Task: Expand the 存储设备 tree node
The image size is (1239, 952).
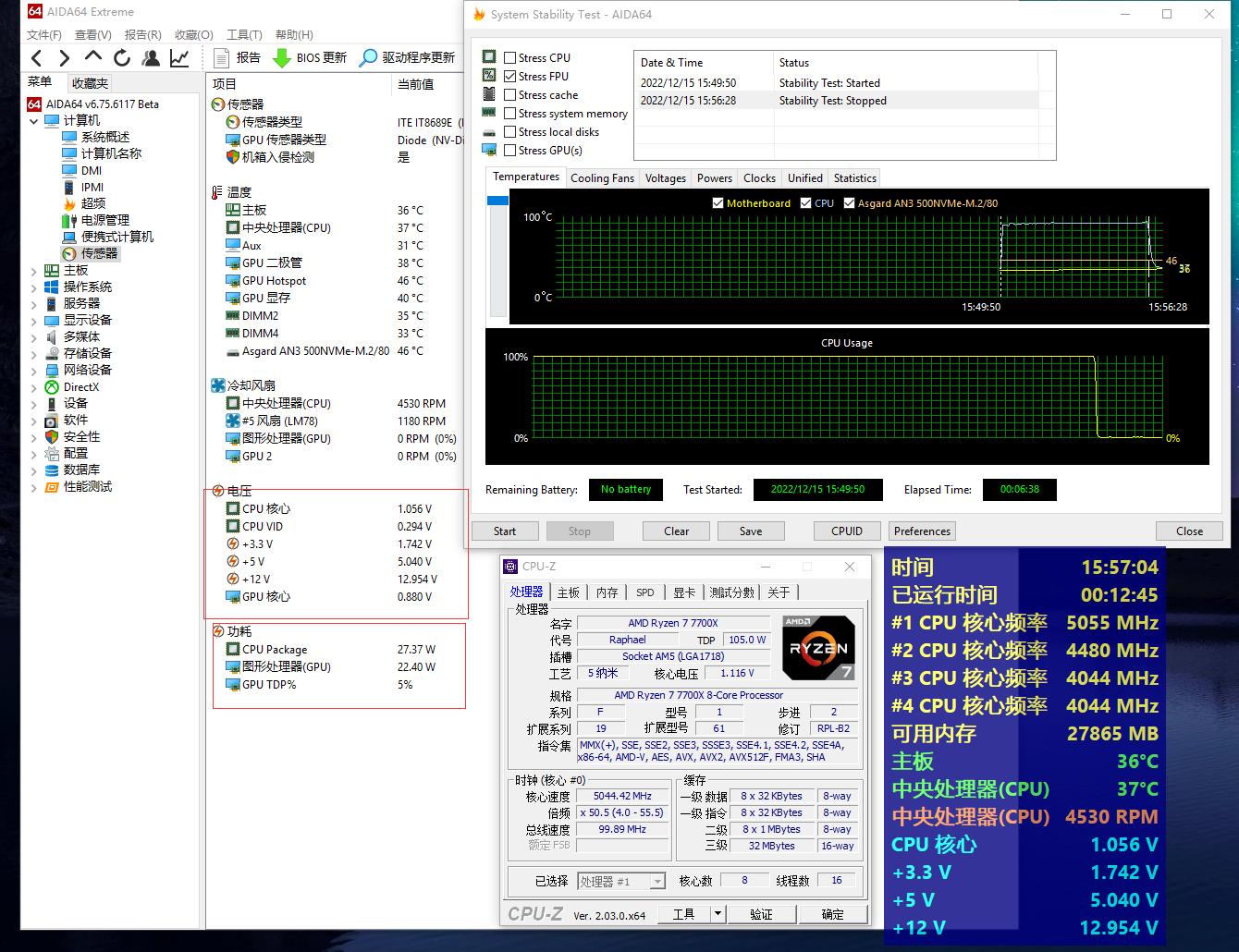Action: point(34,354)
